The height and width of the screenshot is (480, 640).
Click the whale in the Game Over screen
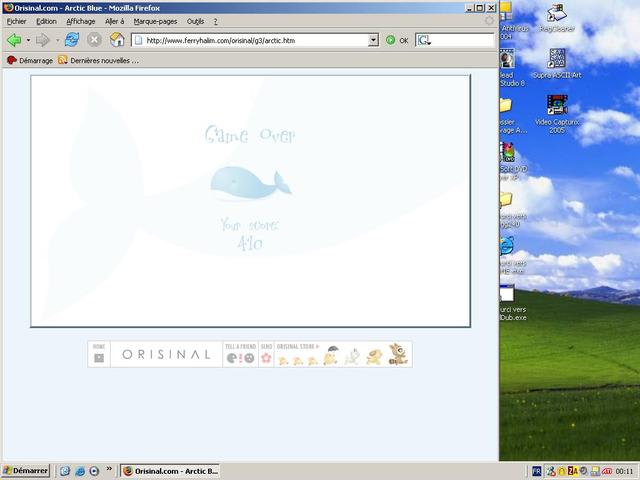[251, 183]
